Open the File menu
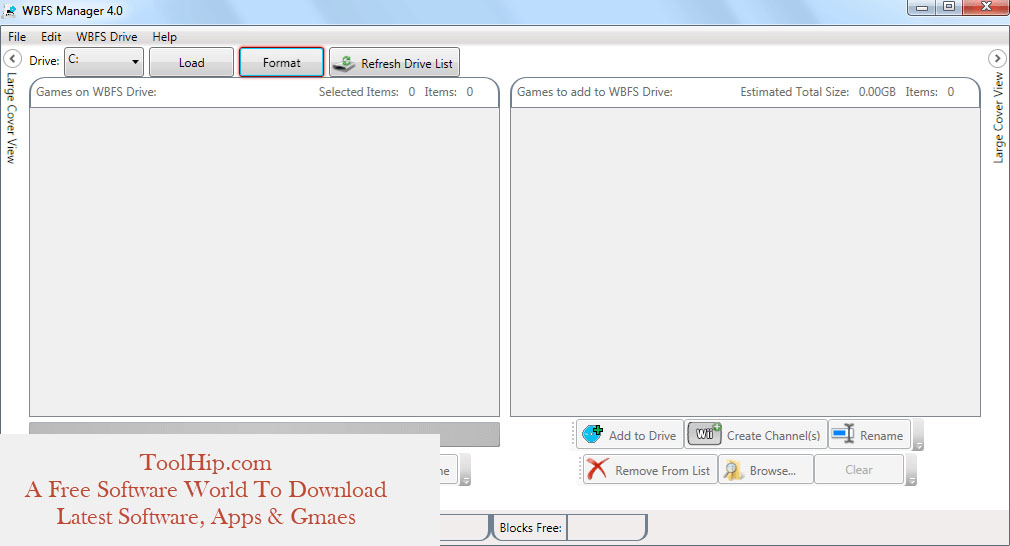The height and width of the screenshot is (546, 1010). coord(17,37)
